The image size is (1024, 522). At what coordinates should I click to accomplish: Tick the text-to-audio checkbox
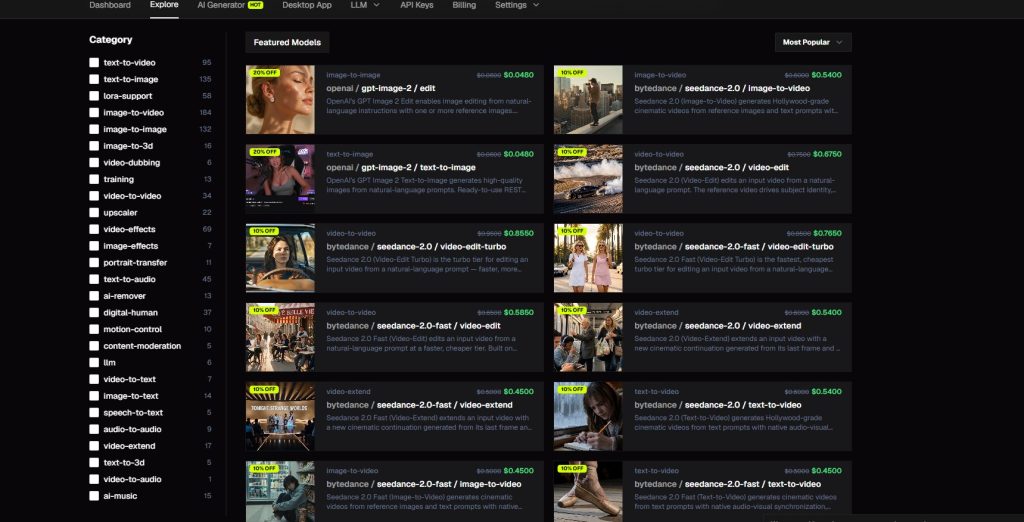coord(94,279)
